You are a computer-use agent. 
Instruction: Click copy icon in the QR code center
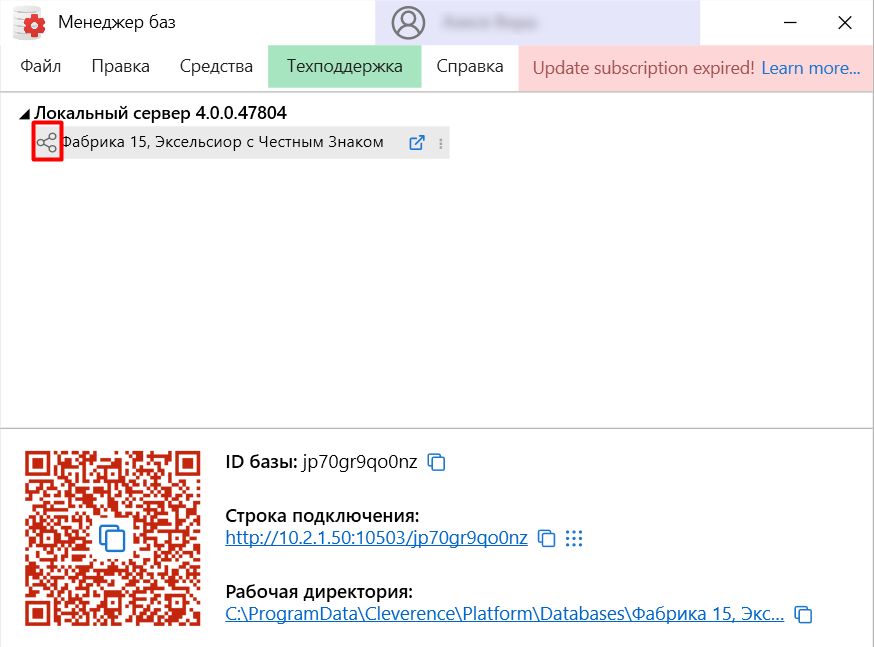coord(112,537)
